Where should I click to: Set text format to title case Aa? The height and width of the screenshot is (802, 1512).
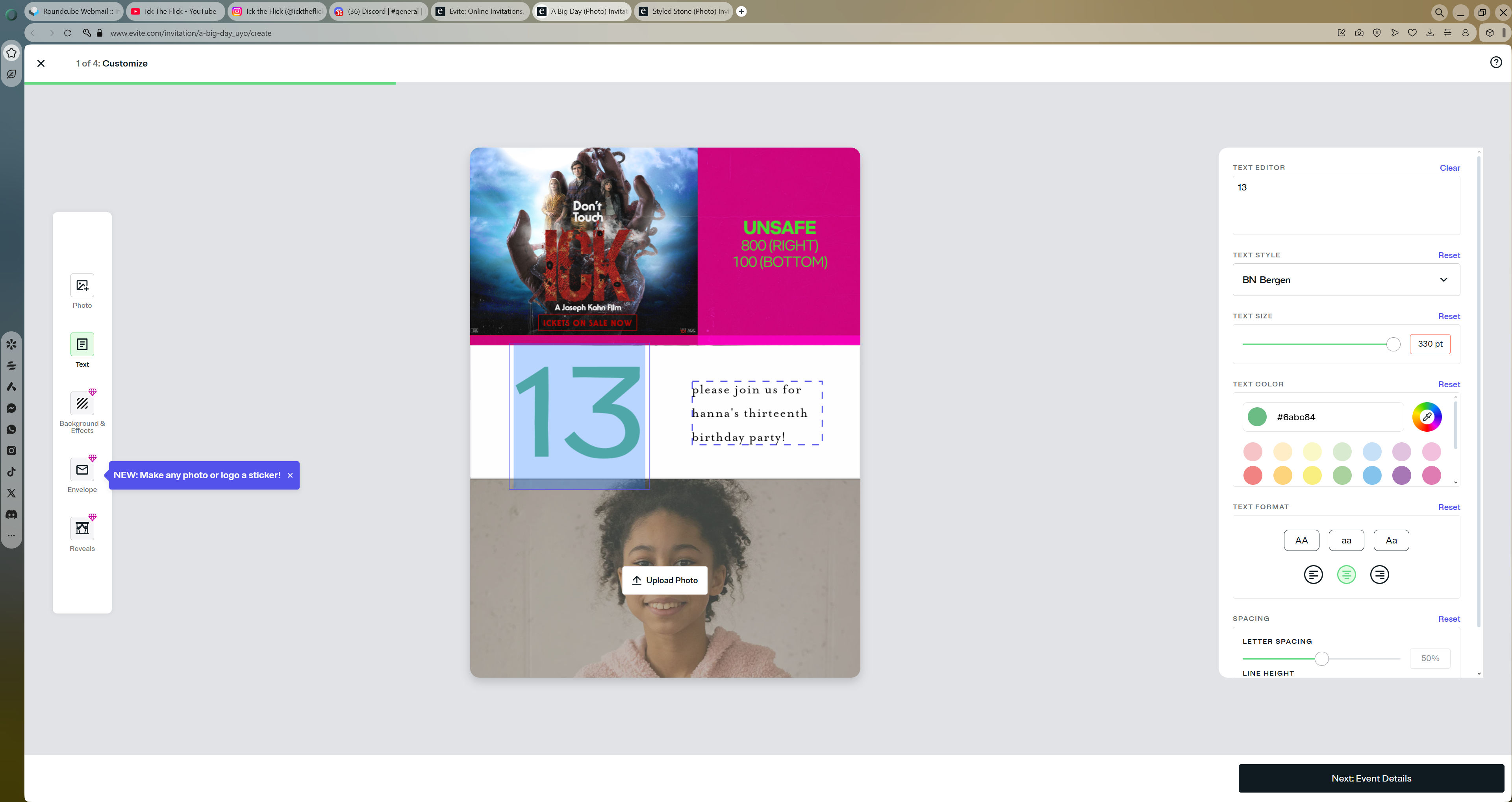coord(1391,540)
